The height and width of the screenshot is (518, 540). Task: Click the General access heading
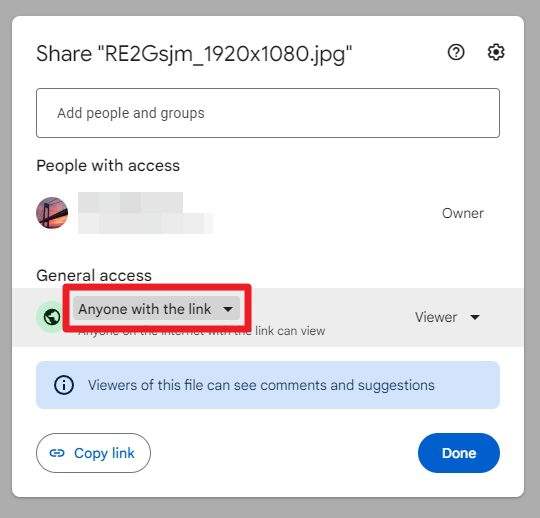click(94, 276)
